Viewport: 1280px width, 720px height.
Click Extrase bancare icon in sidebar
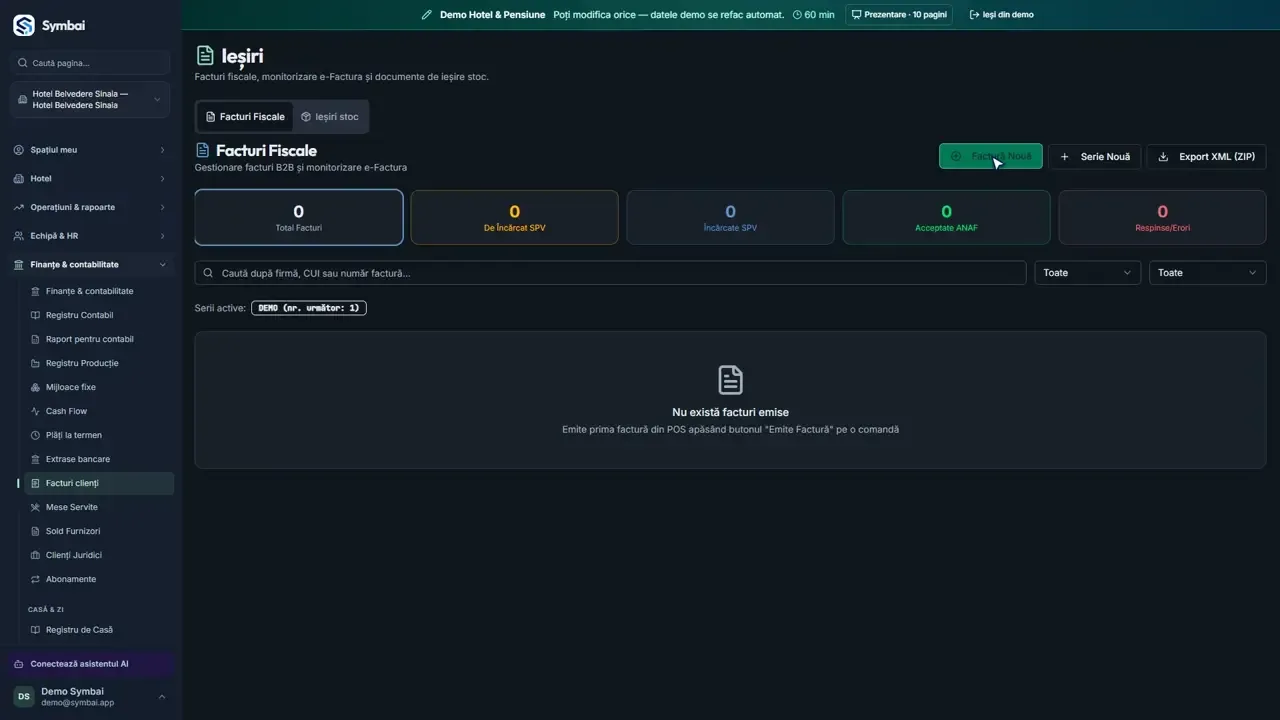[x=36, y=459]
